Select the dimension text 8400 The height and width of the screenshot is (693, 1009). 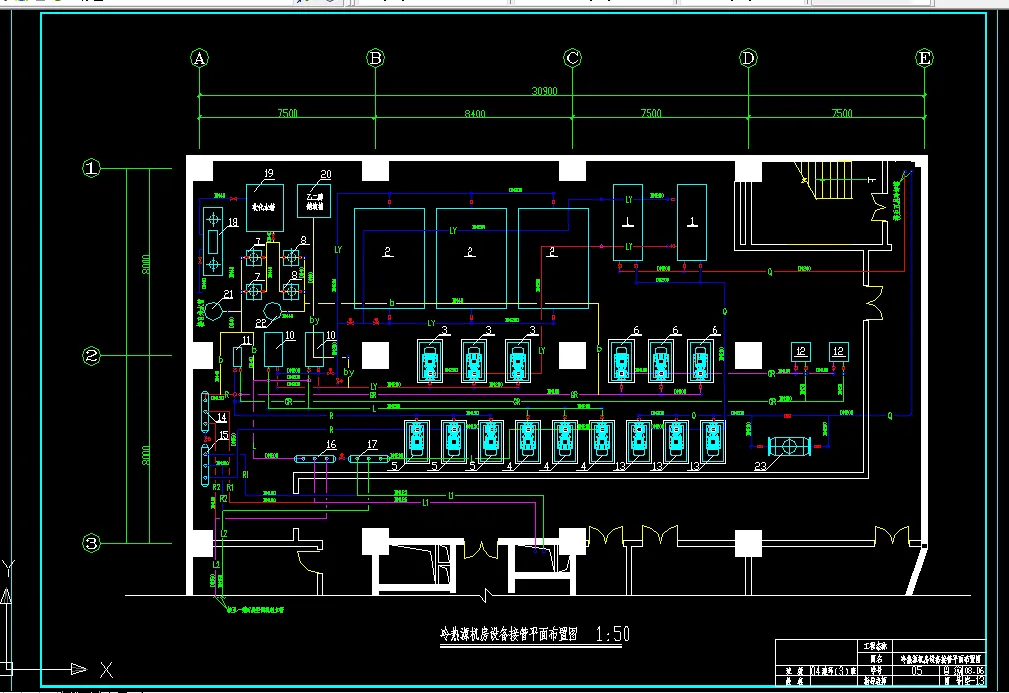tap(475, 113)
